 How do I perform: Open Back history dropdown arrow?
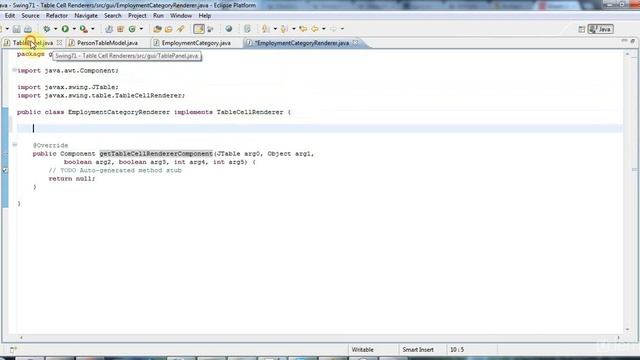pyautogui.click(x=324, y=29)
